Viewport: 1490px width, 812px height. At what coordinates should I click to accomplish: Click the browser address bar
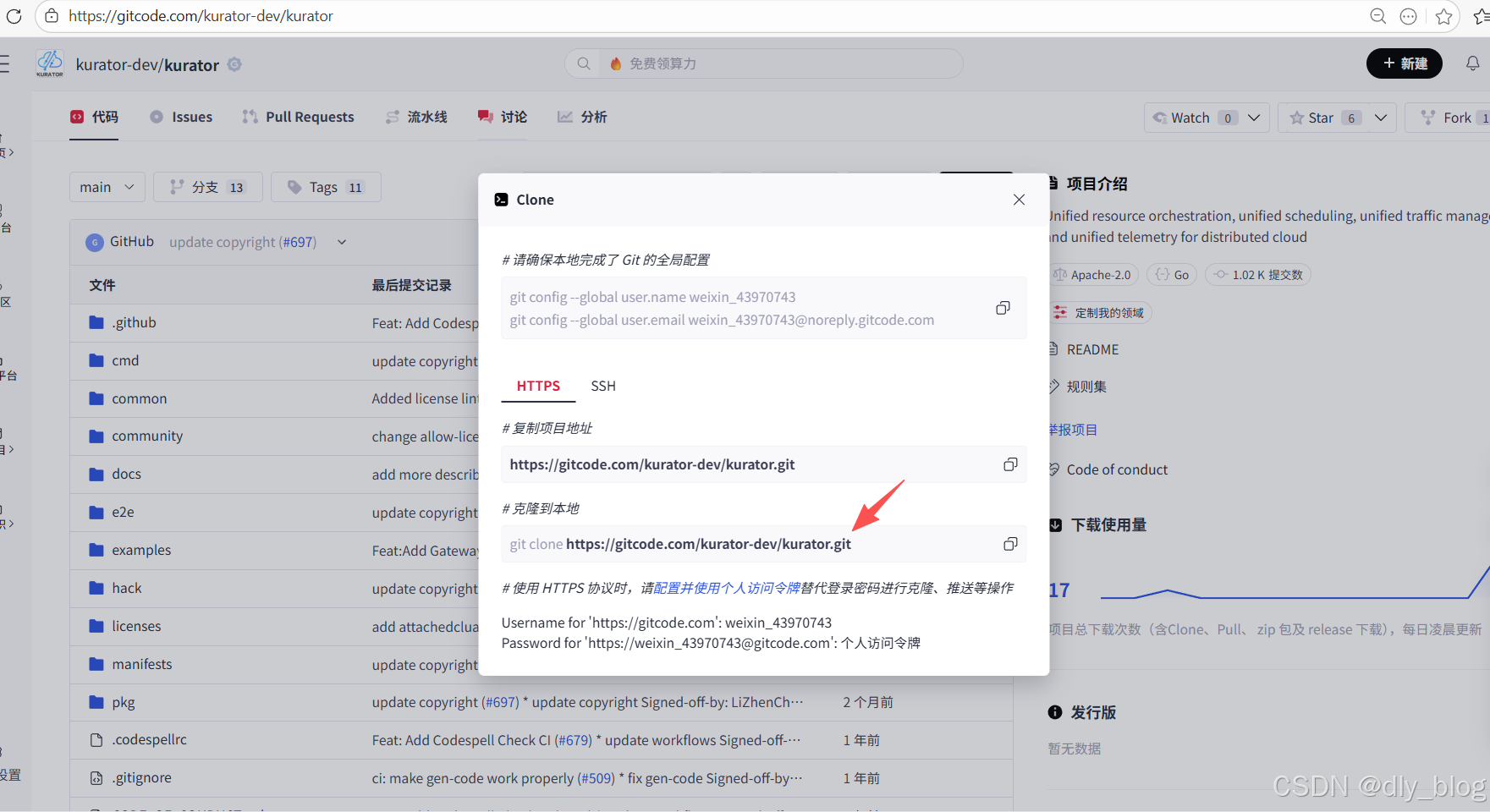click(711, 16)
